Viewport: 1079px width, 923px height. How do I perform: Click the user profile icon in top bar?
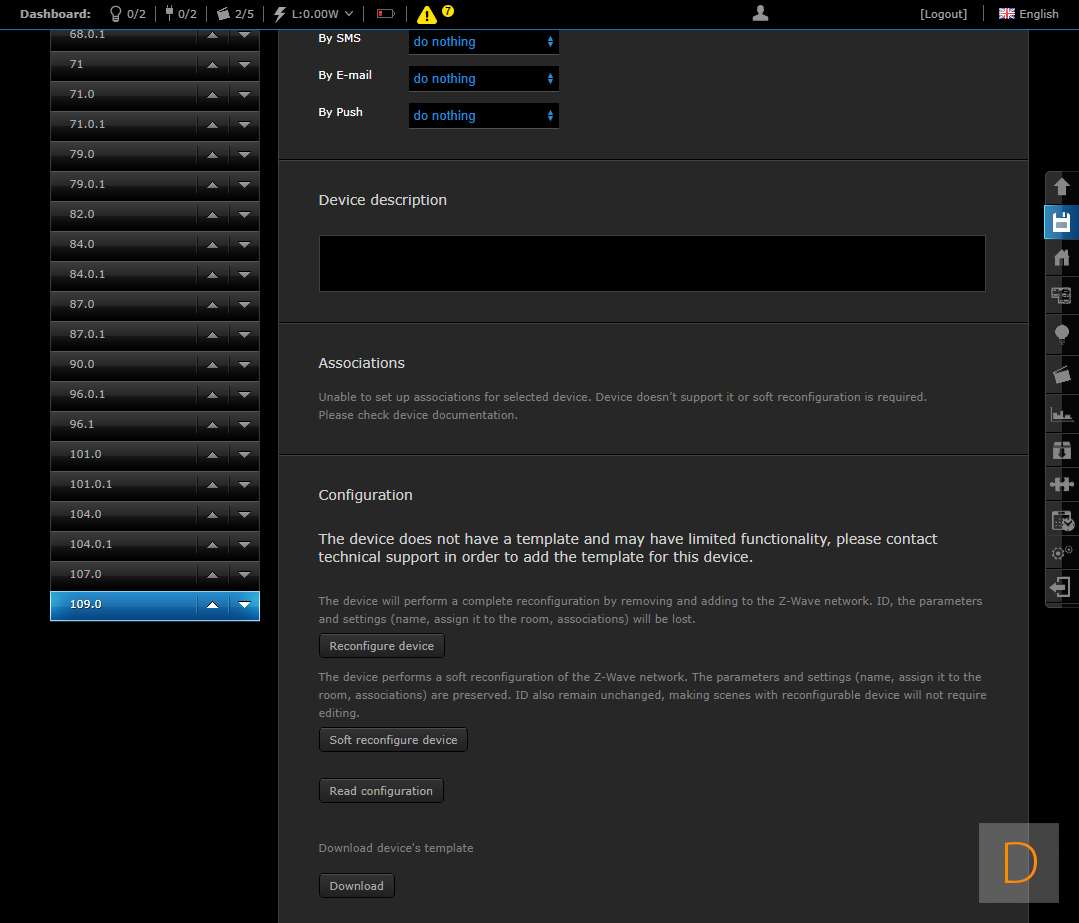(760, 13)
